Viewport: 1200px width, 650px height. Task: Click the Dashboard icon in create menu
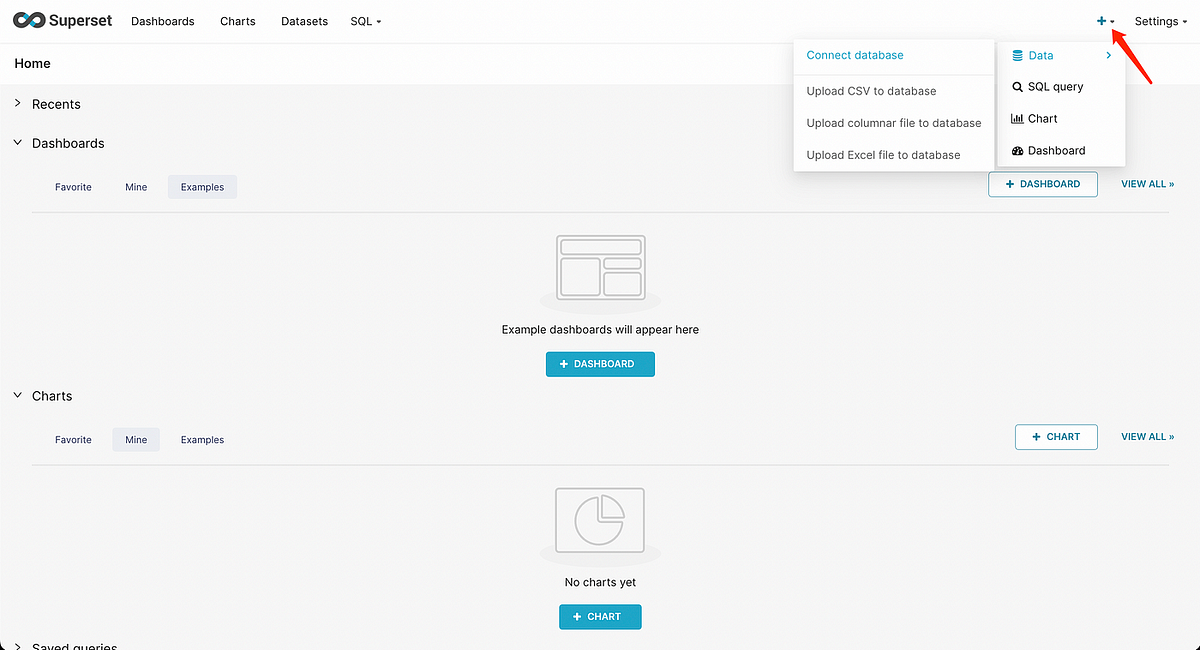pyautogui.click(x=1016, y=150)
